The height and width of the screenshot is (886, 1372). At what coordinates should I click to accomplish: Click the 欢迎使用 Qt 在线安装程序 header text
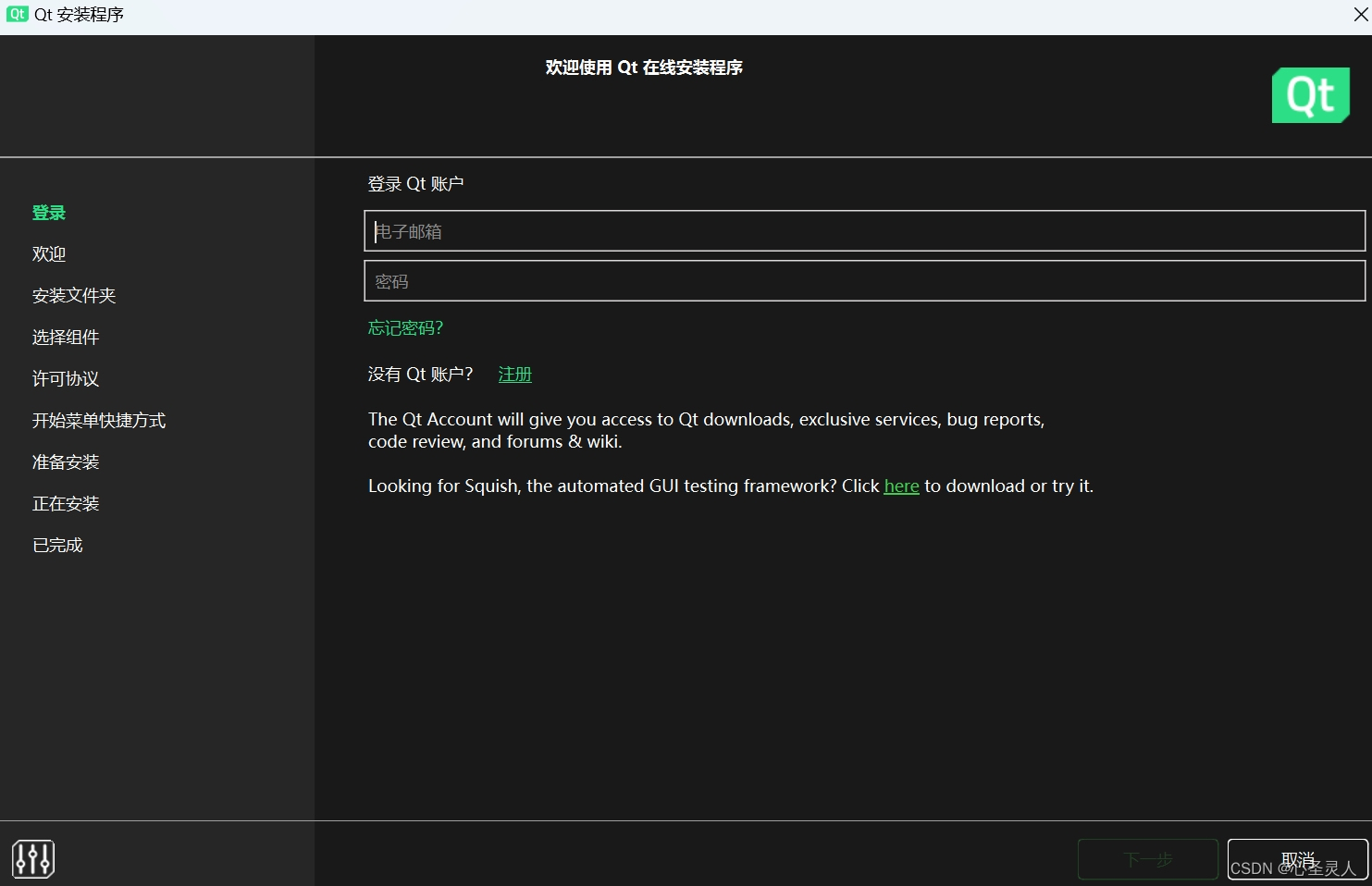coord(644,67)
